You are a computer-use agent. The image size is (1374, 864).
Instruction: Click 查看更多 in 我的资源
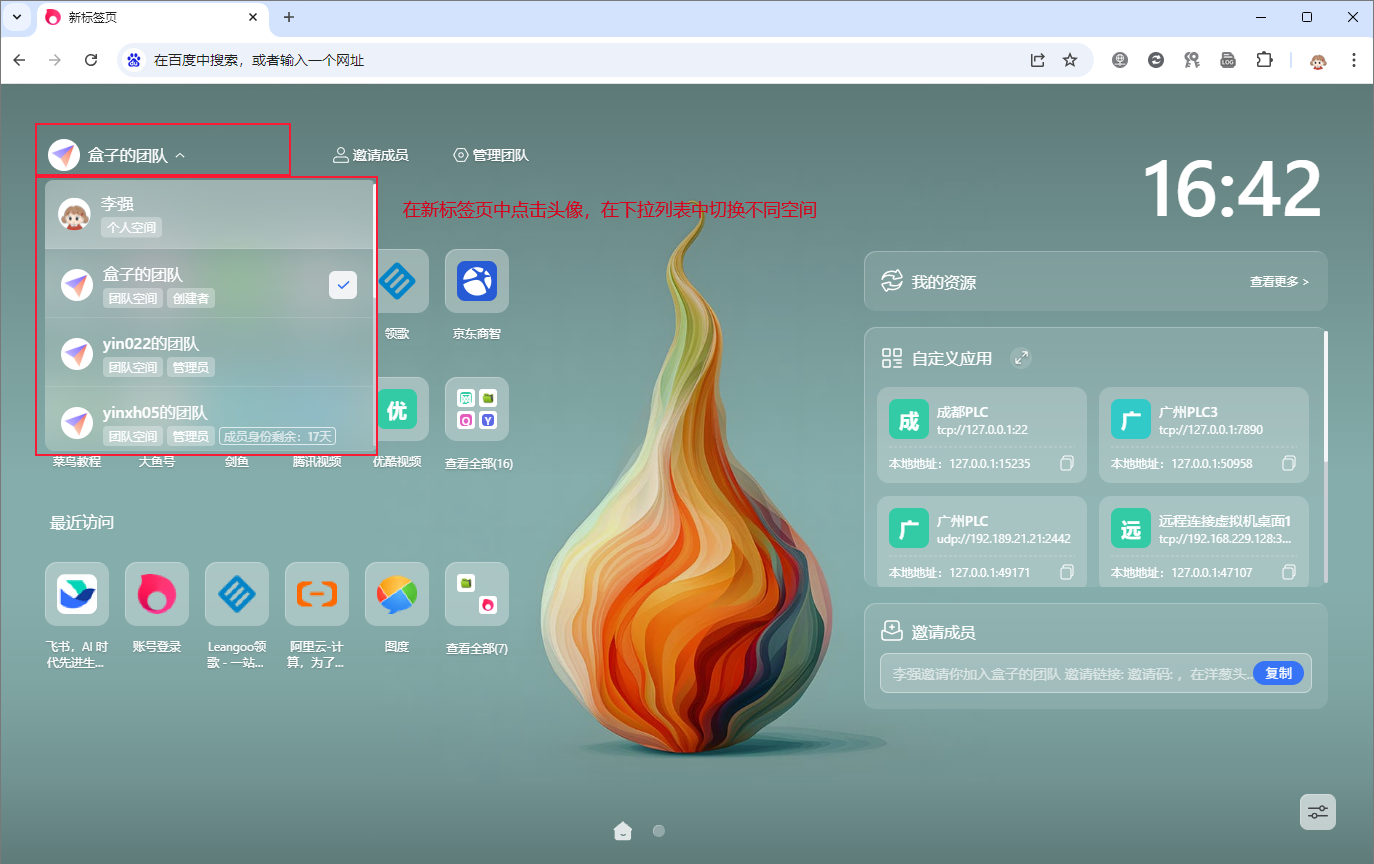tap(1279, 282)
